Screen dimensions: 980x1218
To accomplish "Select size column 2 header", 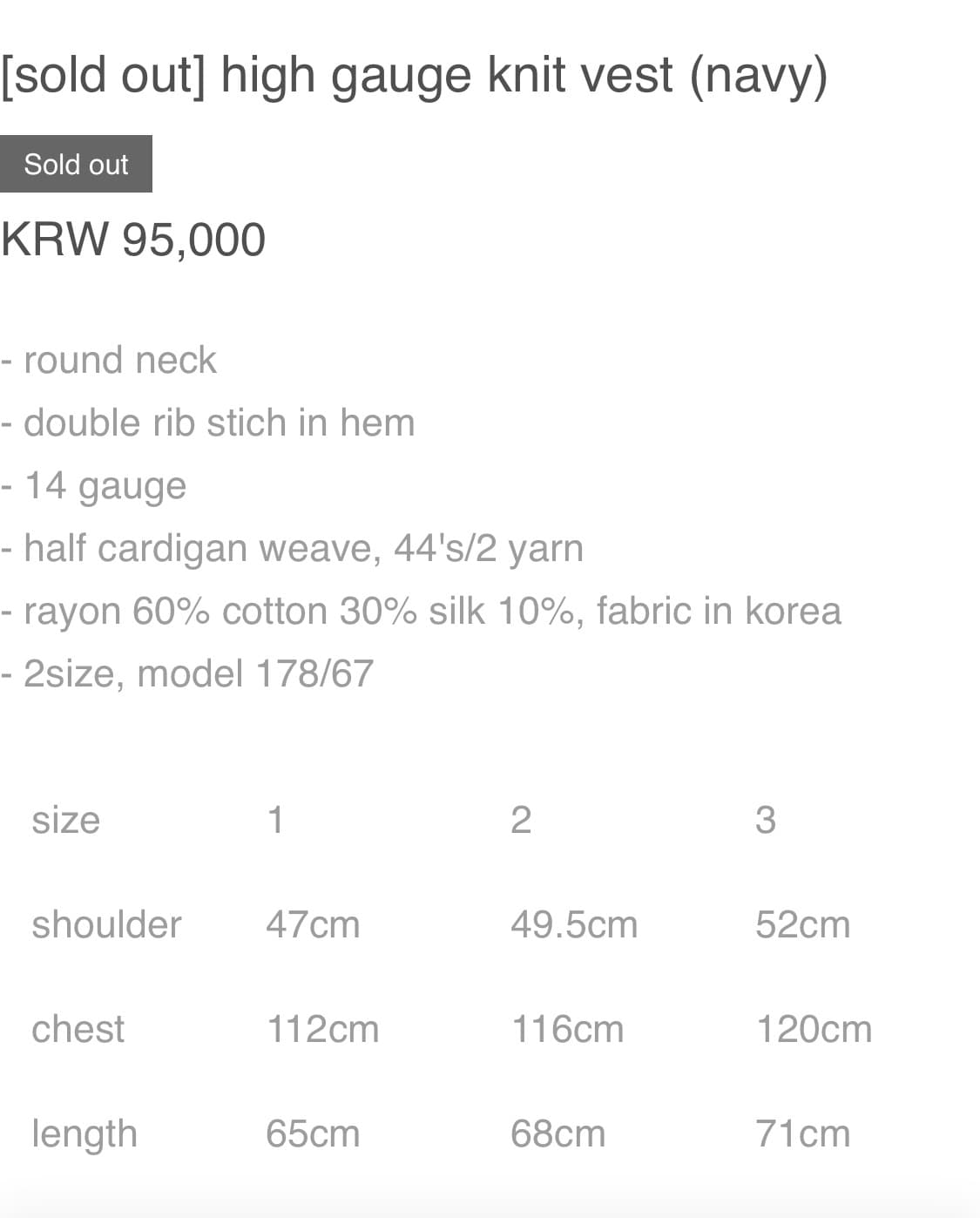I will pos(521,820).
